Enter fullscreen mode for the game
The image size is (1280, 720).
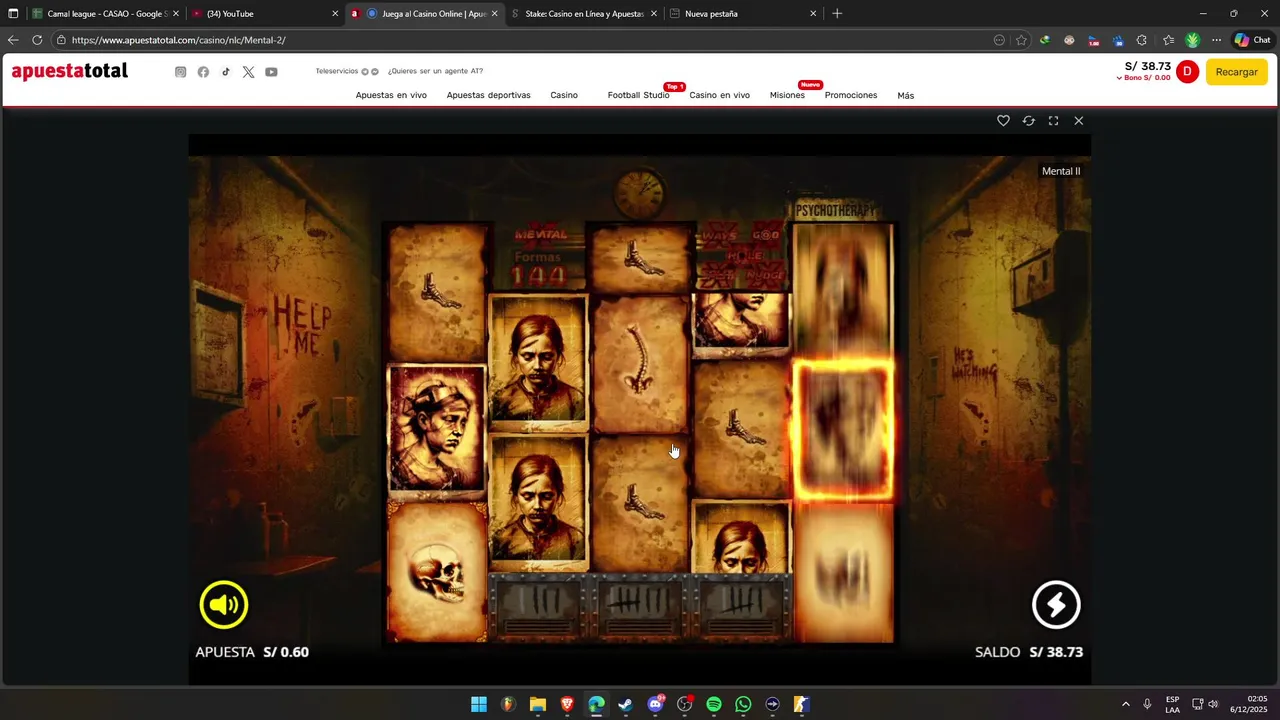coord(1053,120)
